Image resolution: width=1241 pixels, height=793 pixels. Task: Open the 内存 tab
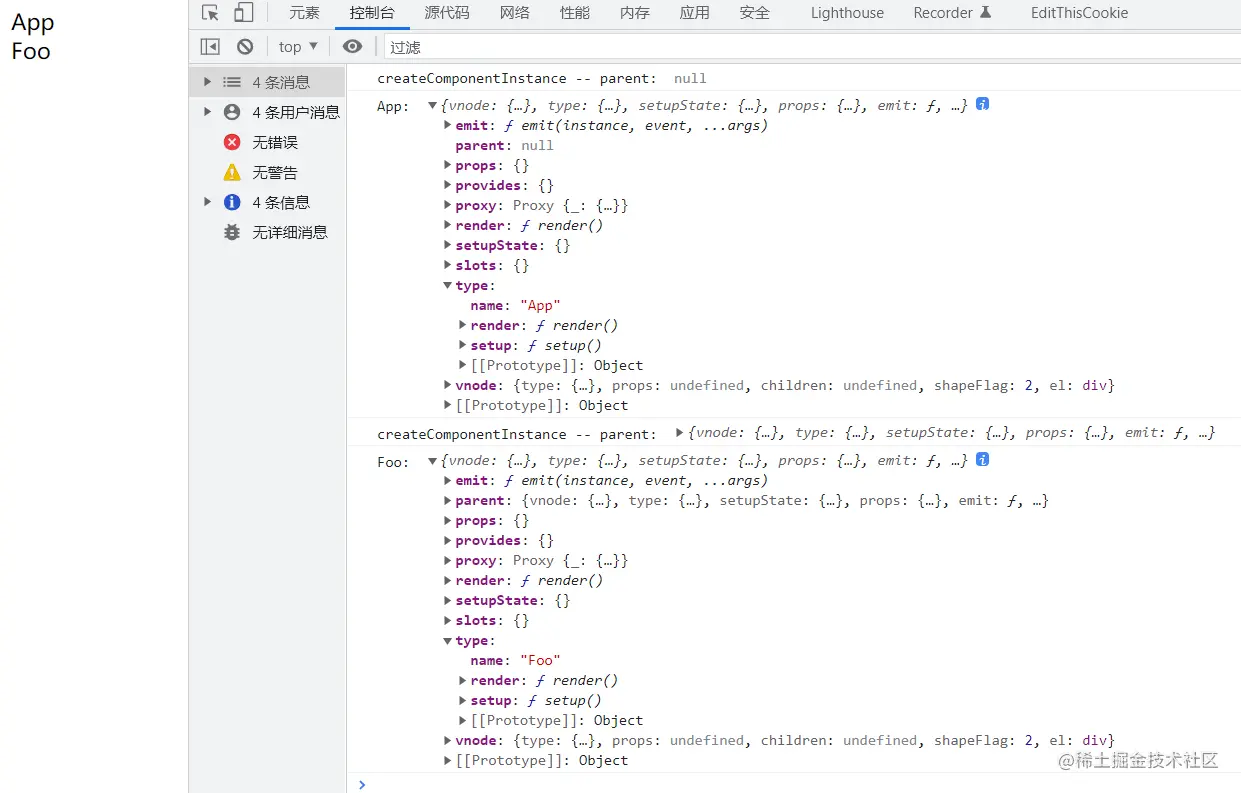pyautogui.click(x=635, y=13)
